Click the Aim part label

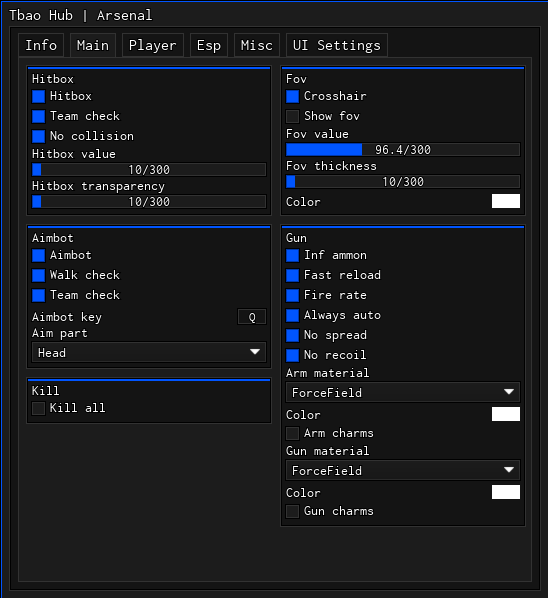pos(60,333)
